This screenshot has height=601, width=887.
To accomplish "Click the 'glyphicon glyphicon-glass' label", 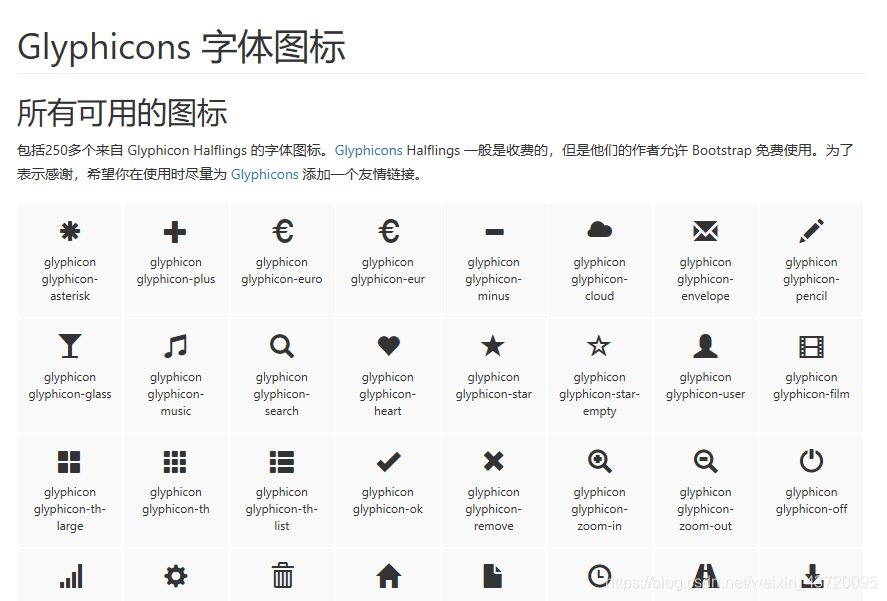I will click(x=70, y=385).
